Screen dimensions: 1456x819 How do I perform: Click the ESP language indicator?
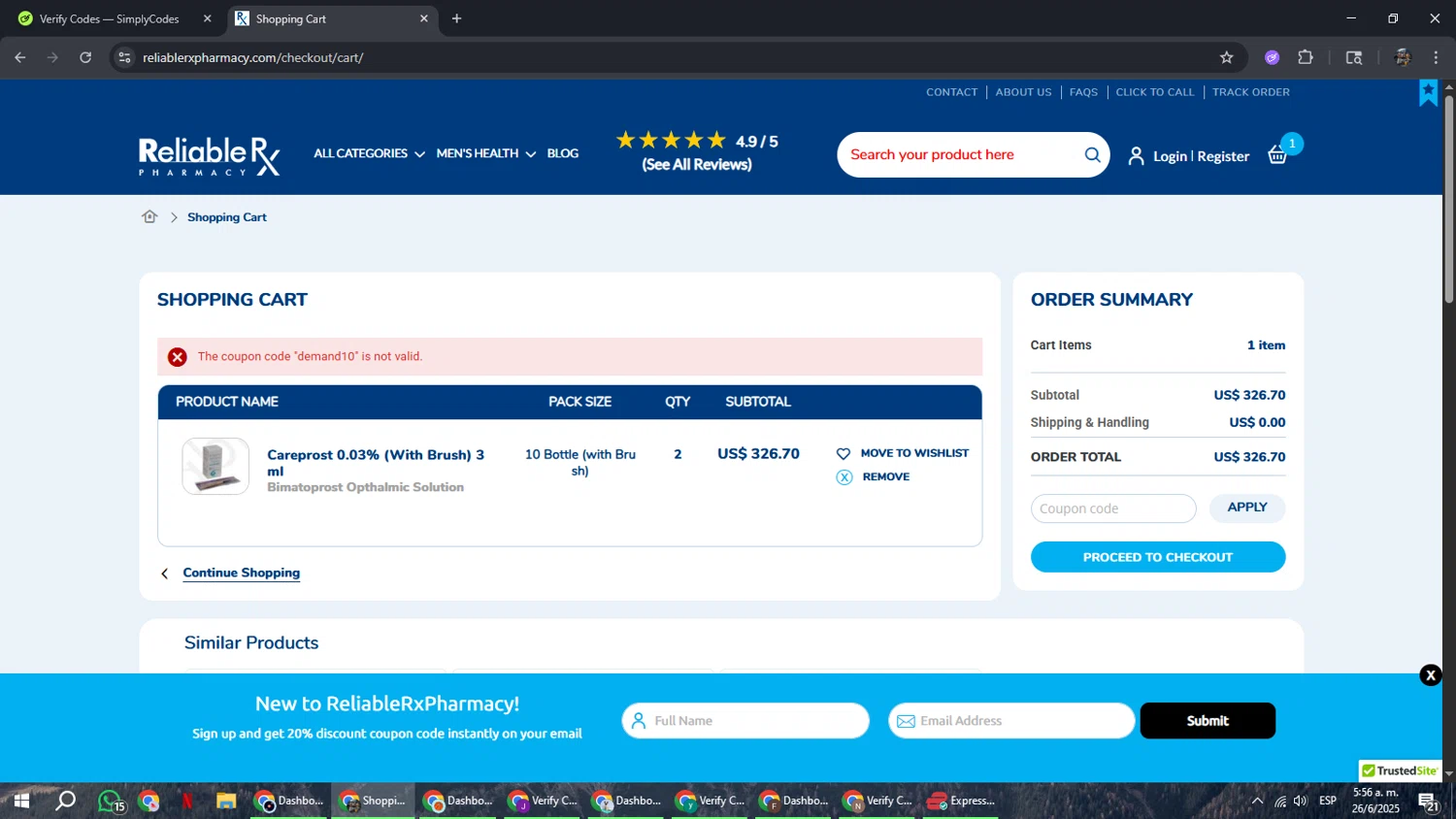(1328, 801)
